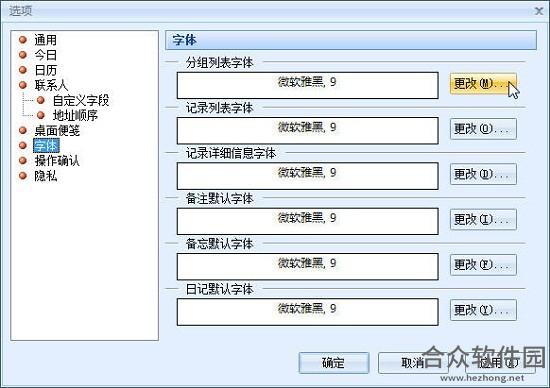Image resolution: width=550 pixels, height=388 pixels.
Task: Click the bullet icon beside 日历
Action: [x=23, y=70]
